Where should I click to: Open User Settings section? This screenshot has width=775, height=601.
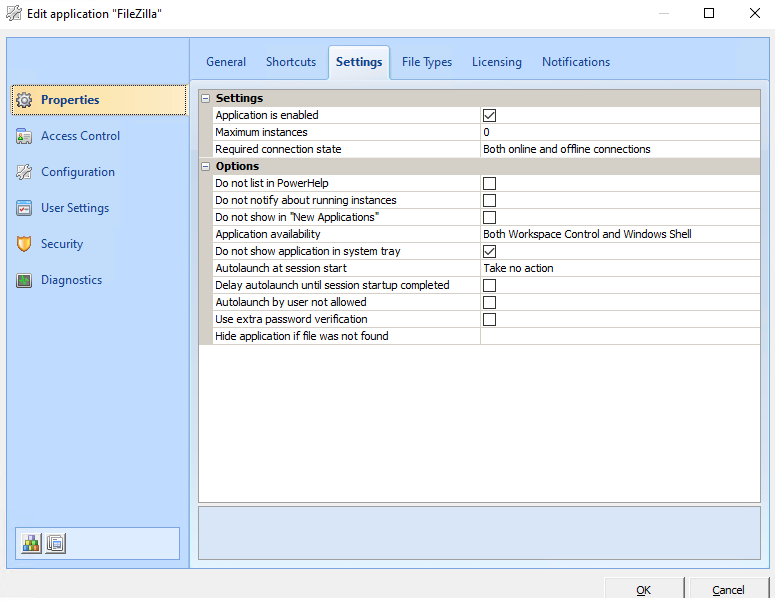click(99, 208)
